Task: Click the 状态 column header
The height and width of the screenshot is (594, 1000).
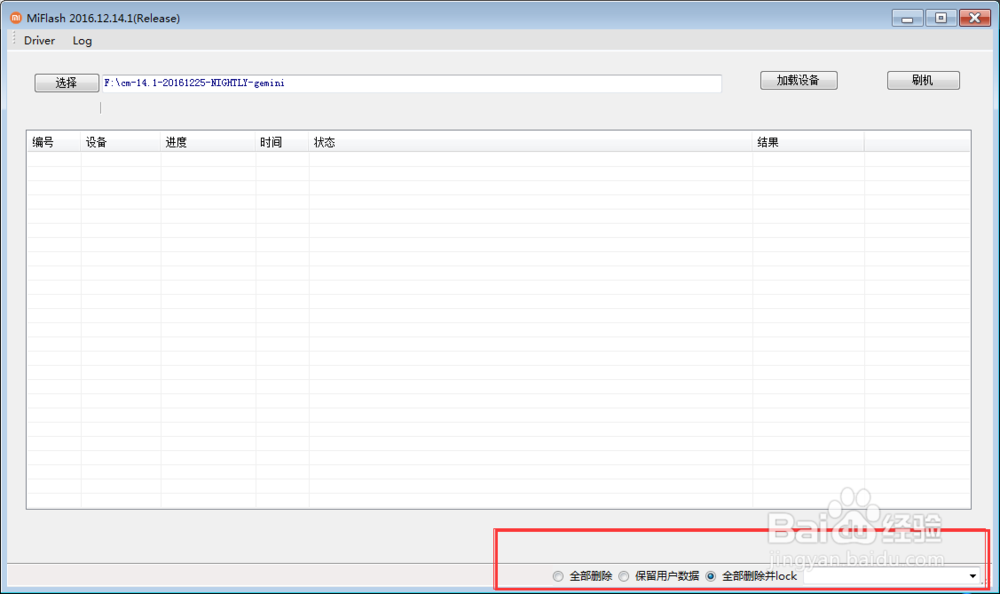Action: [531, 142]
